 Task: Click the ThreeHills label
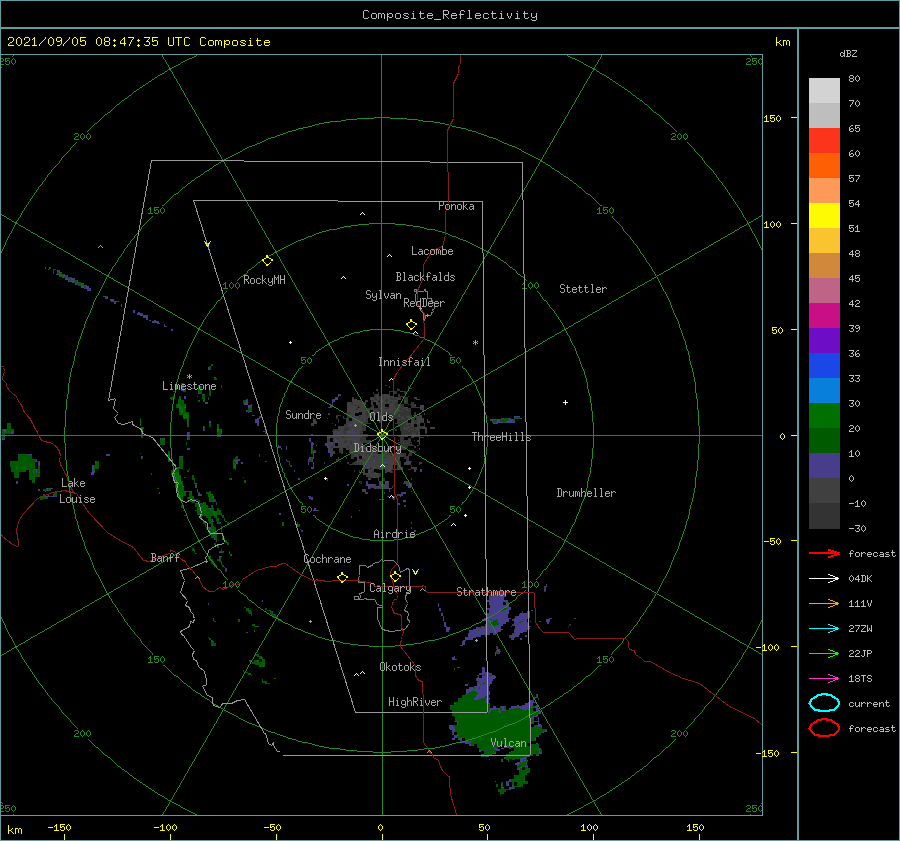click(x=501, y=437)
